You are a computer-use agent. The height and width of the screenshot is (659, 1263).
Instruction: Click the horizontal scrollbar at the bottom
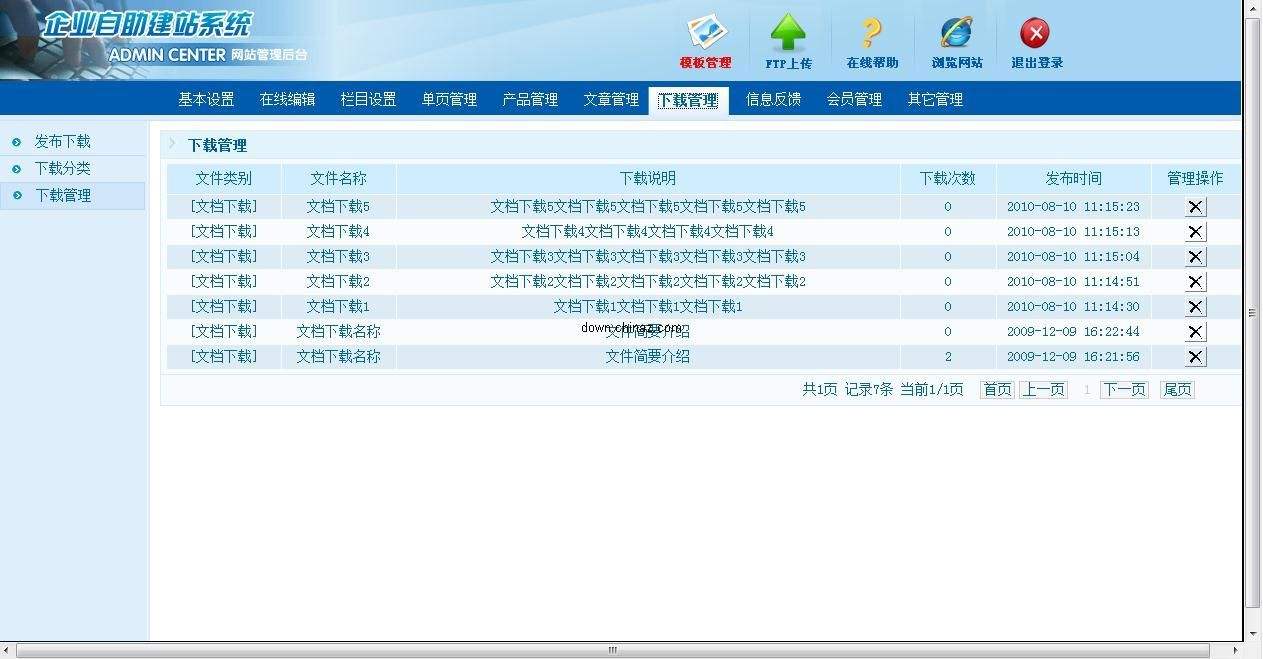pos(612,650)
